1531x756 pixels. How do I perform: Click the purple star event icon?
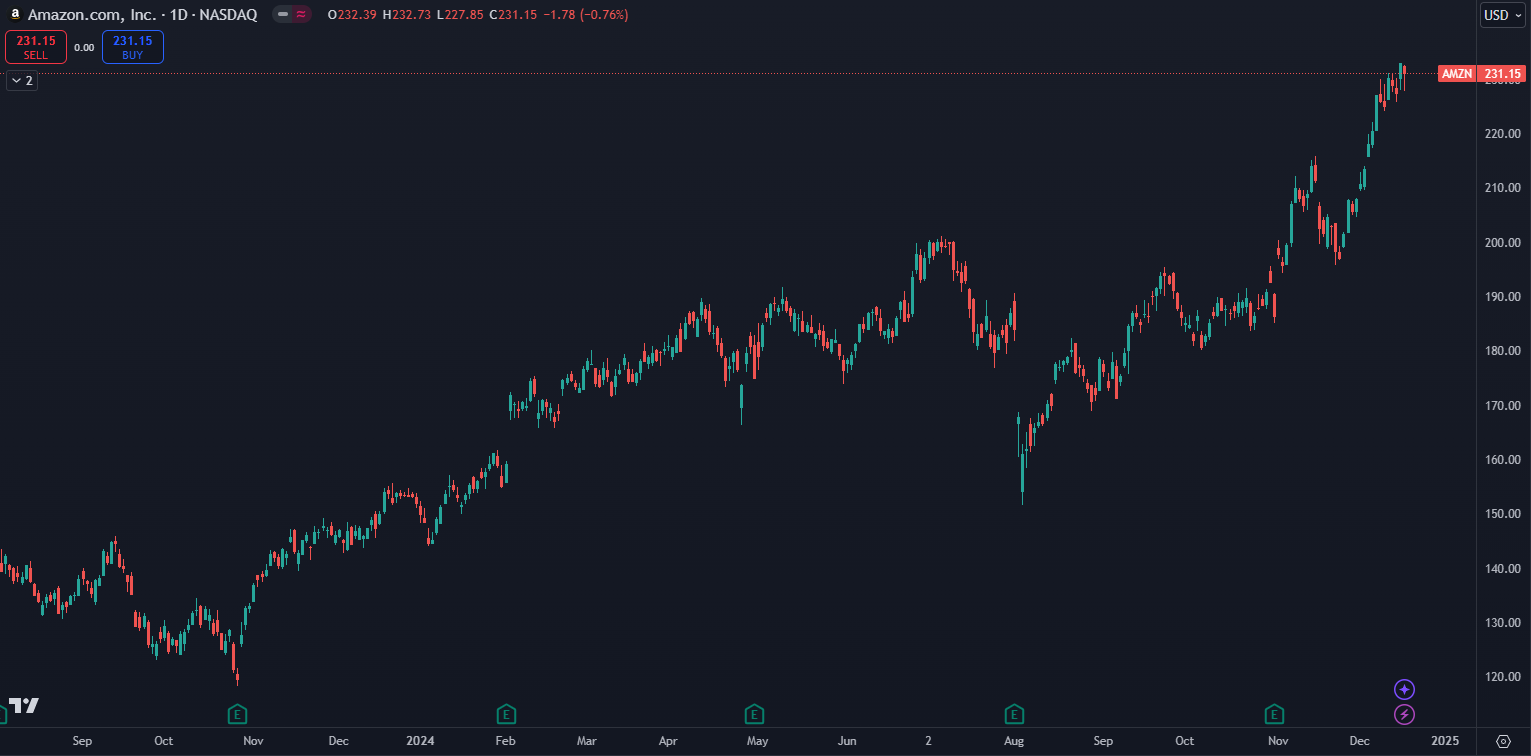pyautogui.click(x=1405, y=689)
